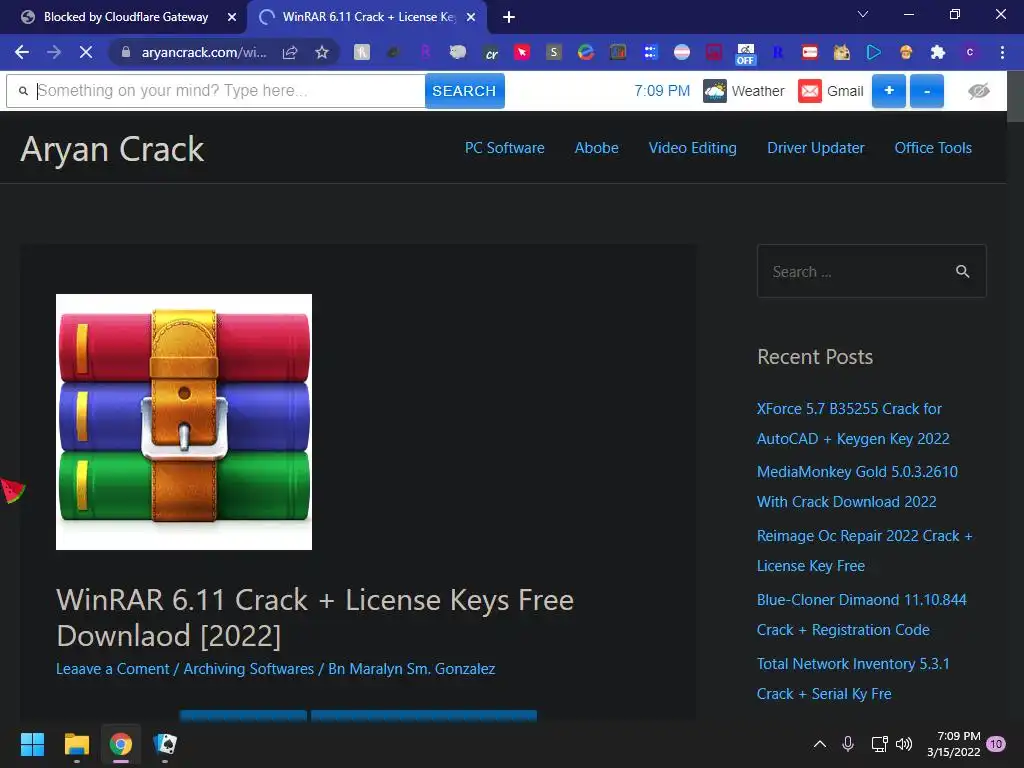The height and width of the screenshot is (768, 1024).
Task: Open Solitaire cards app in taskbar
Action: point(165,744)
